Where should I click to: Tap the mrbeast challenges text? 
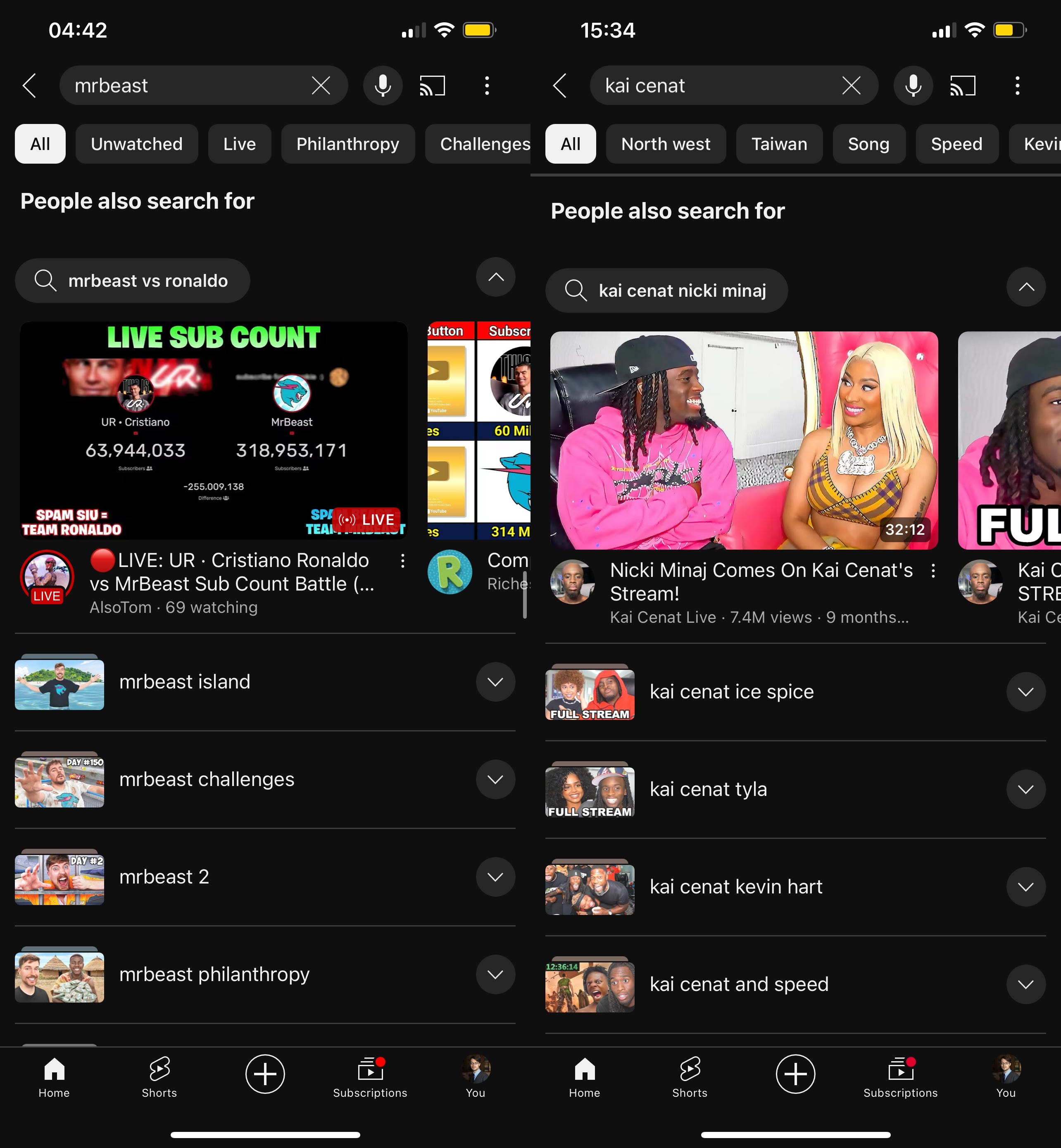[207, 779]
